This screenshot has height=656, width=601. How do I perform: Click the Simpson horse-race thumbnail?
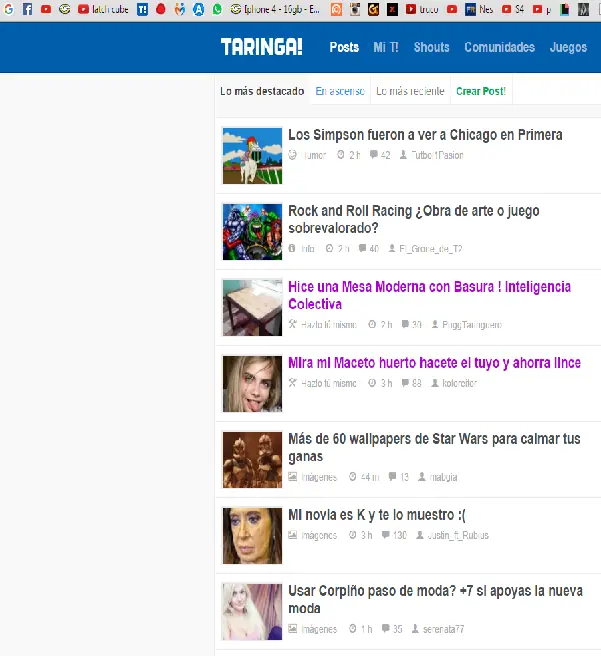[252, 156]
